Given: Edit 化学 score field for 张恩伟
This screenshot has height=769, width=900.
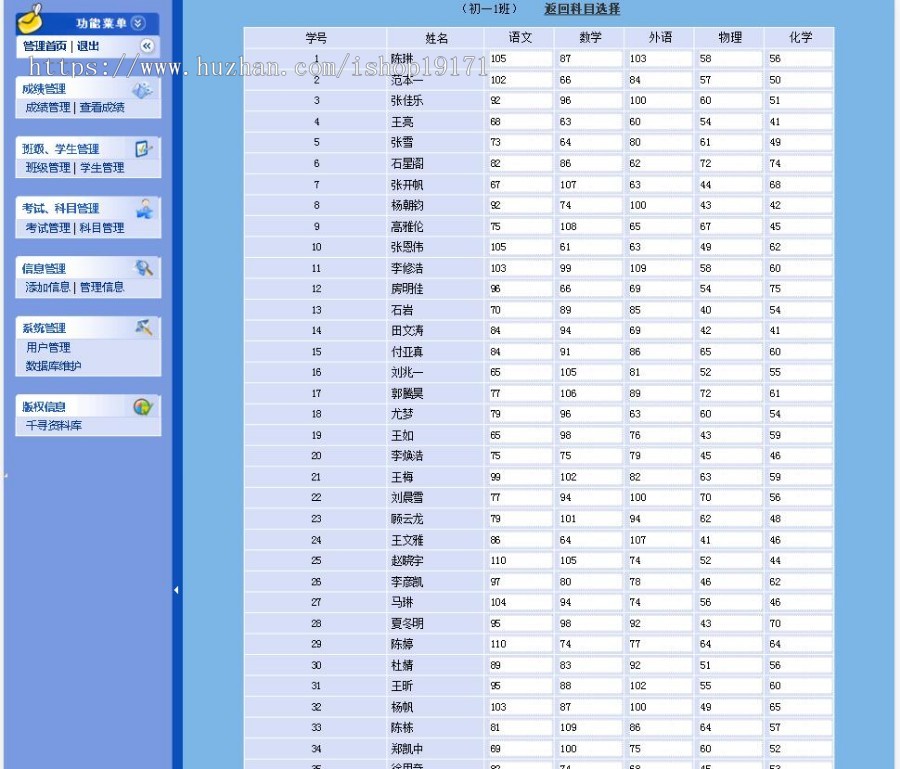Looking at the screenshot, I should coord(800,247).
